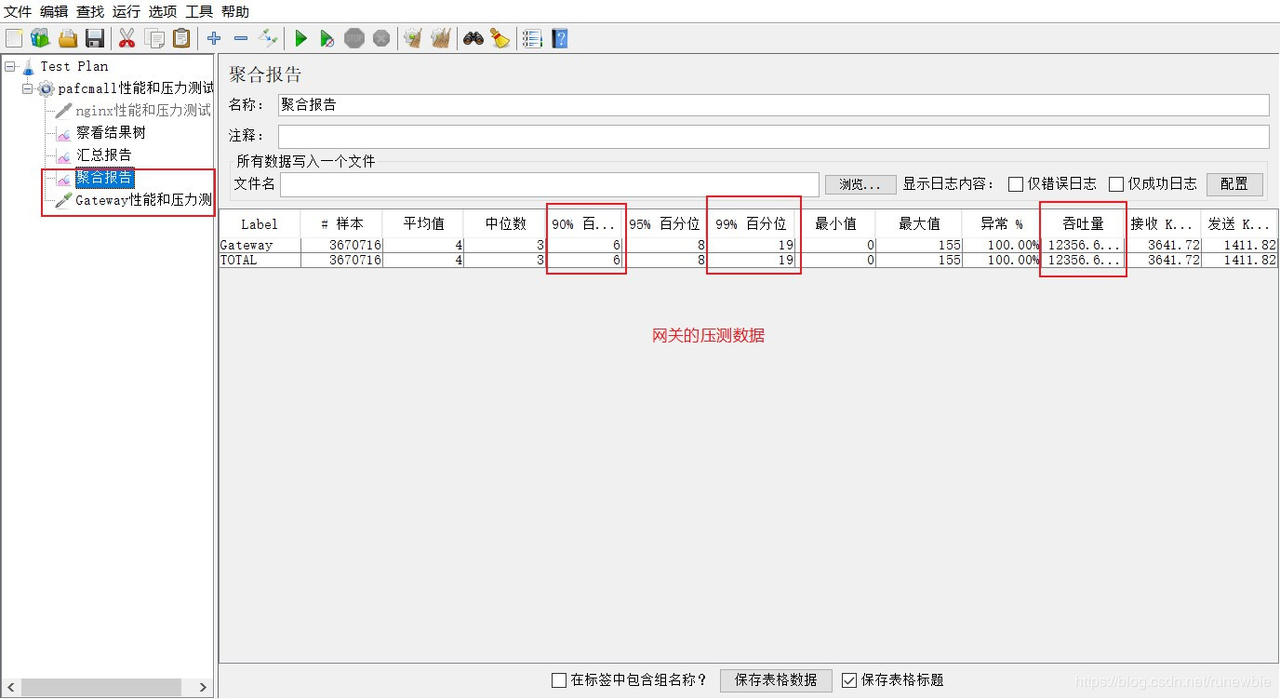Open the 查找 menu
The height and width of the screenshot is (699, 1280).
90,12
